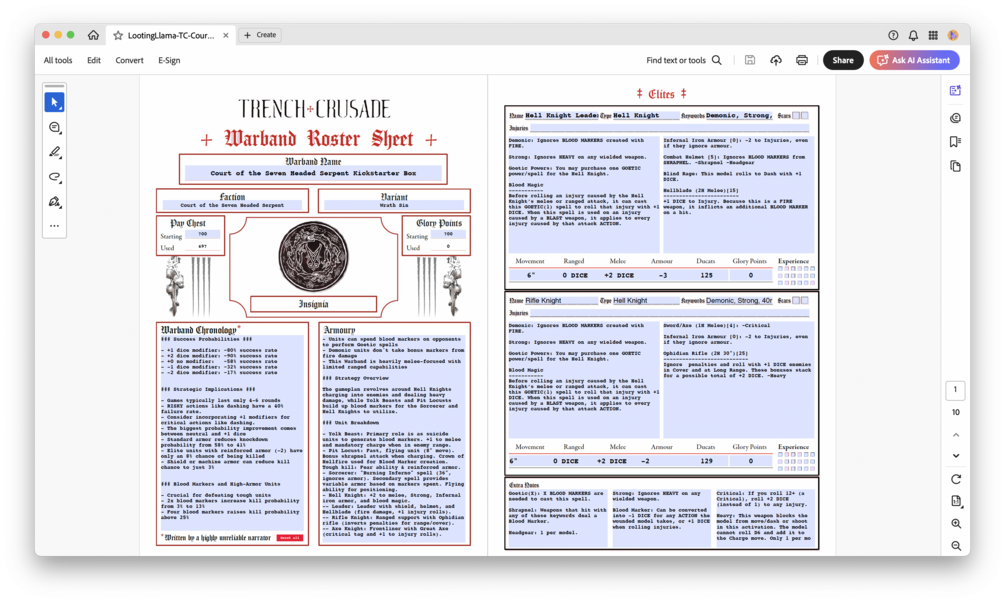Open the All tools menu

(58, 60)
